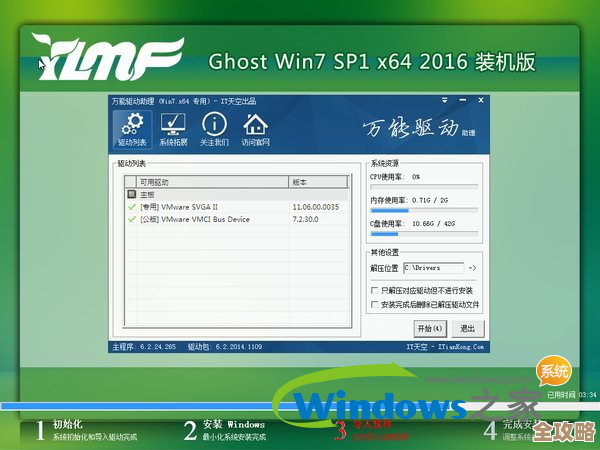
Task: Enable 只解压对应驱动但不进行安装 option
Action: [x=374, y=291]
